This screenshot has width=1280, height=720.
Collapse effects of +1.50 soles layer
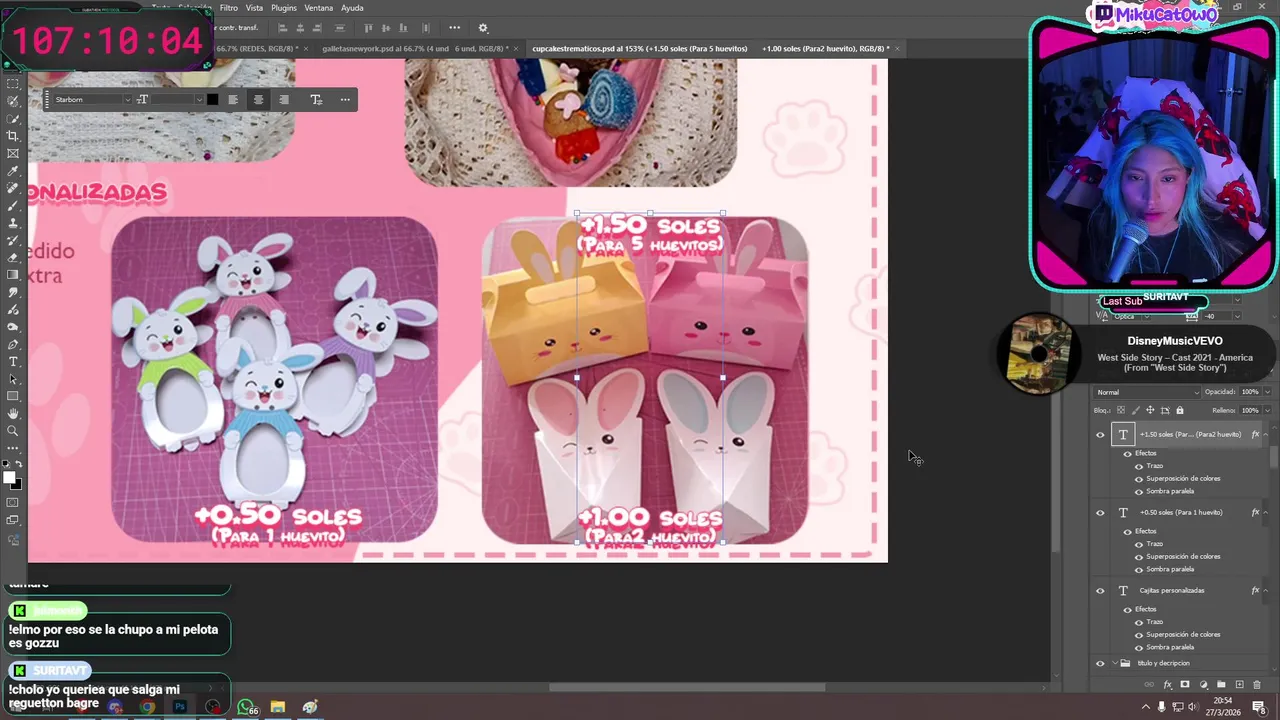(1266, 435)
